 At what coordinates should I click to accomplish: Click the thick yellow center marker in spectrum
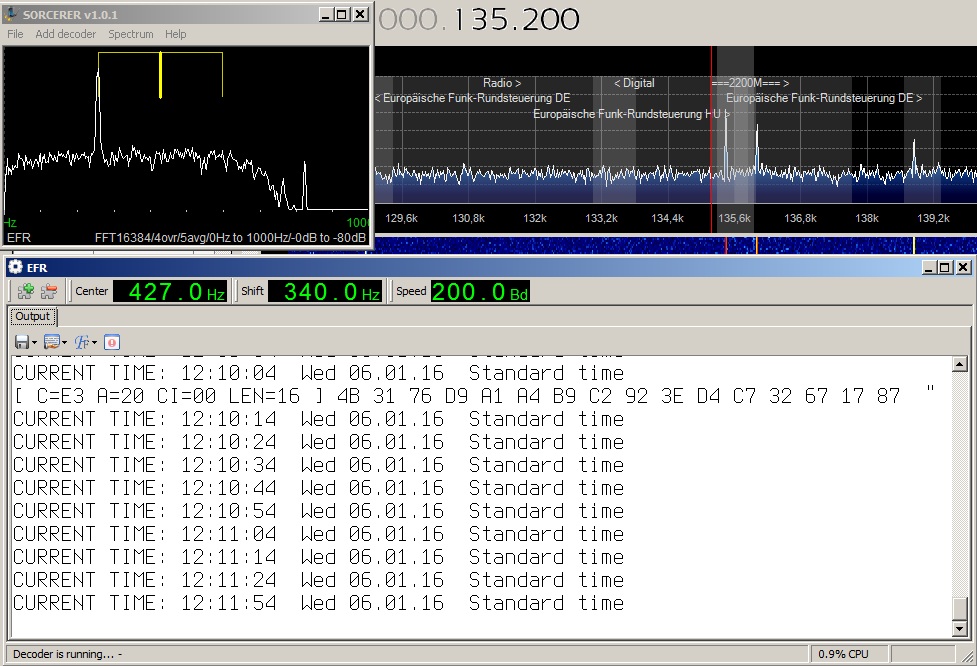click(x=161, y=75)
